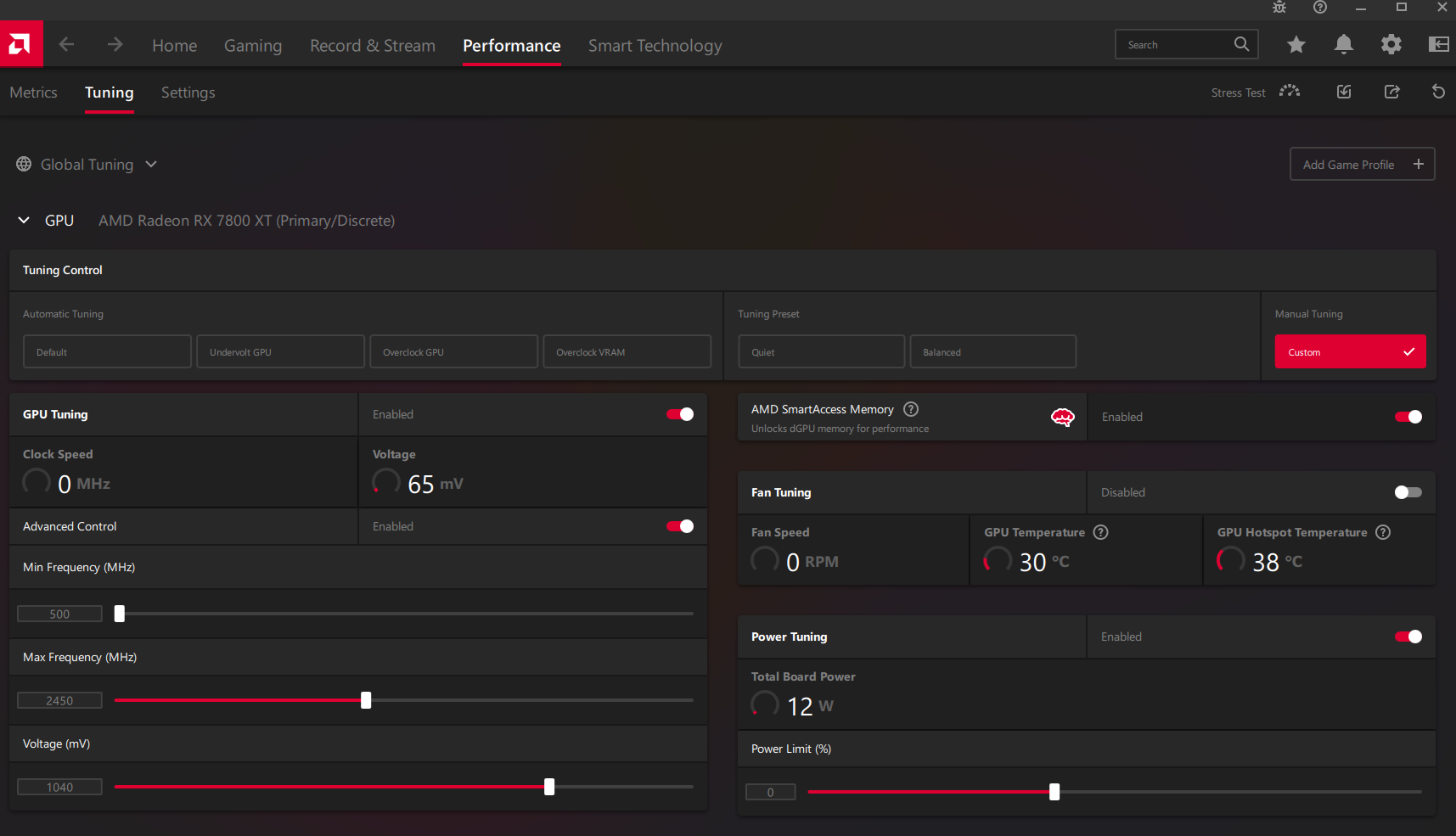Select Custom manual tuning option
Screen dimensions: 1456x836
[1350, 351]
